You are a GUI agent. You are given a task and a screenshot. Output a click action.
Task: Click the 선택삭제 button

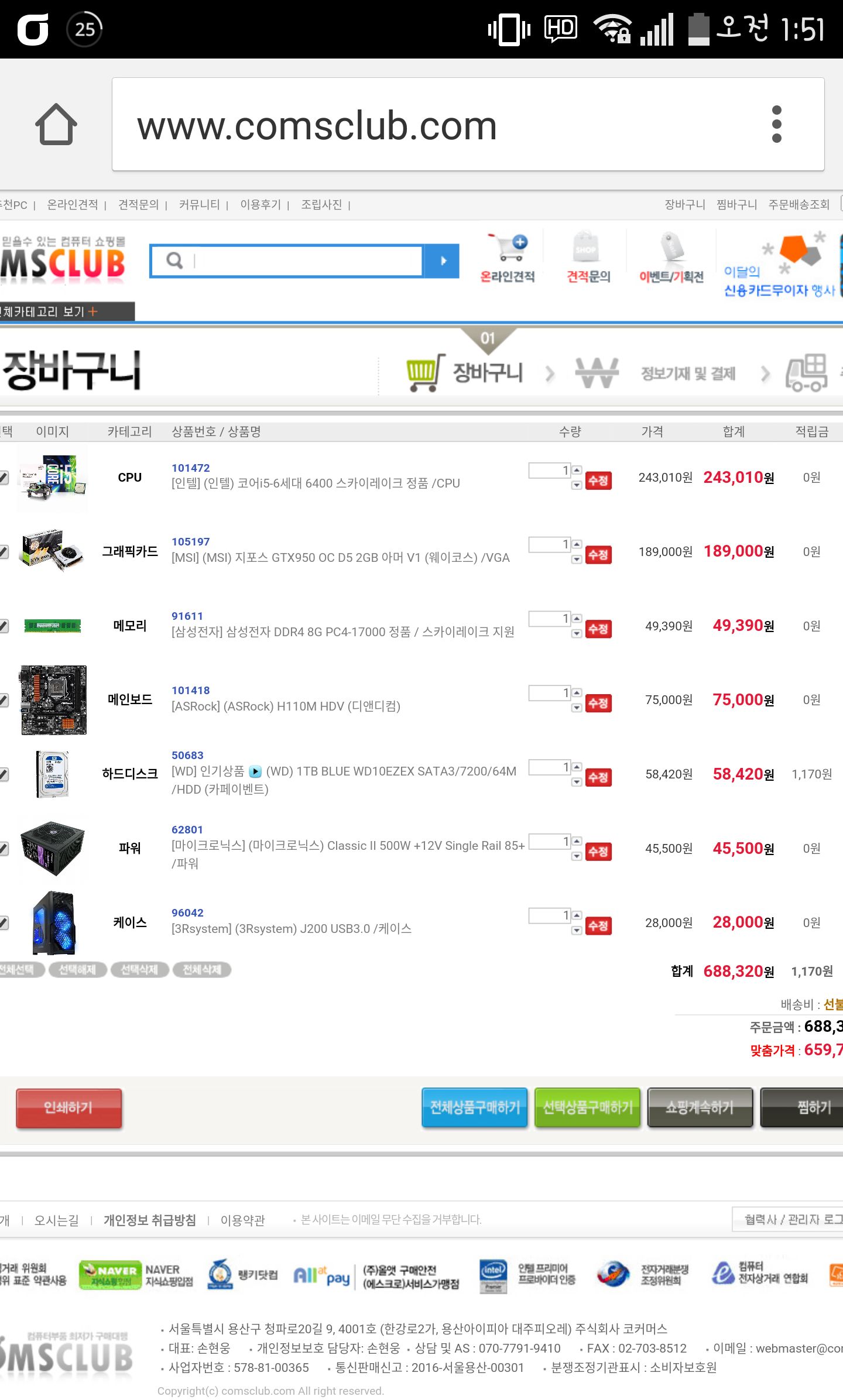point(139,970)
